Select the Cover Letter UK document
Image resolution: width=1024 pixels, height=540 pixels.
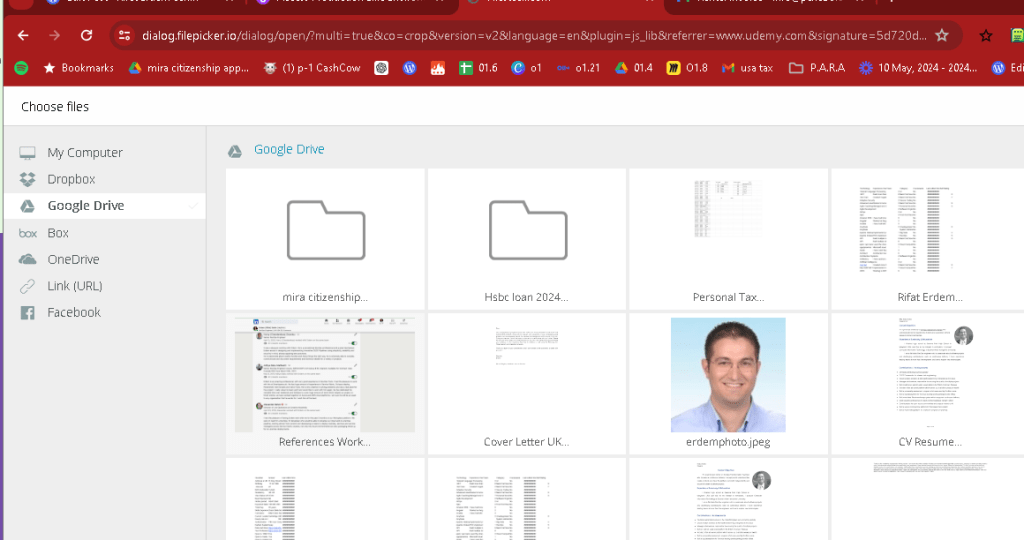527,384
